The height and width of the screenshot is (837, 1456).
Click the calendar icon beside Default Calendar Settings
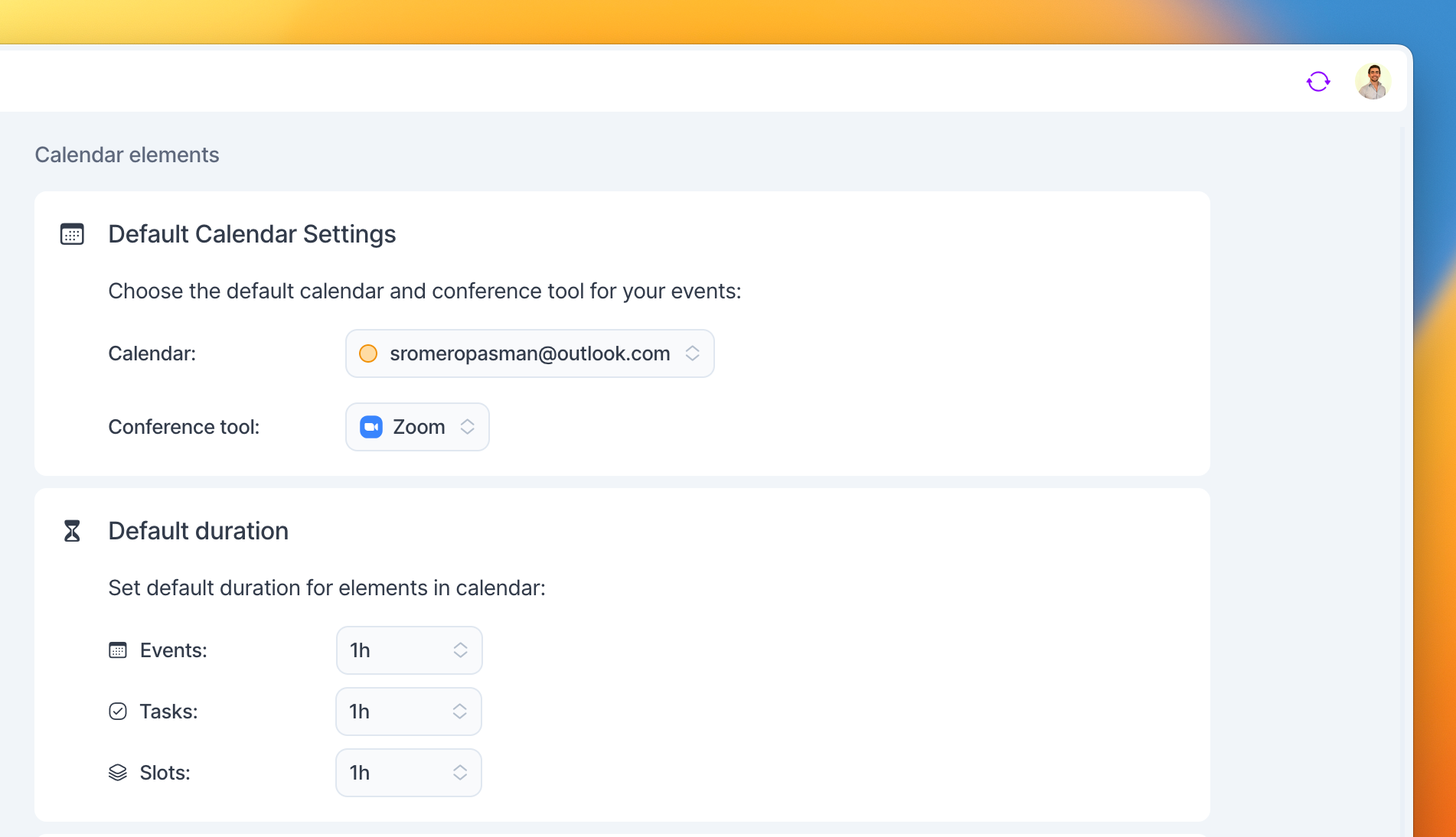coord(72,234)
